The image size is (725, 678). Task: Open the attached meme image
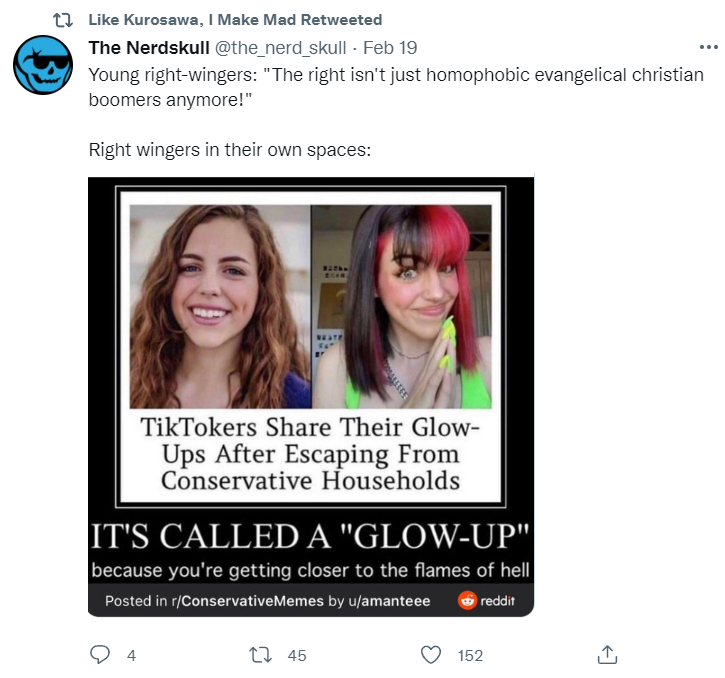point(311,396)
